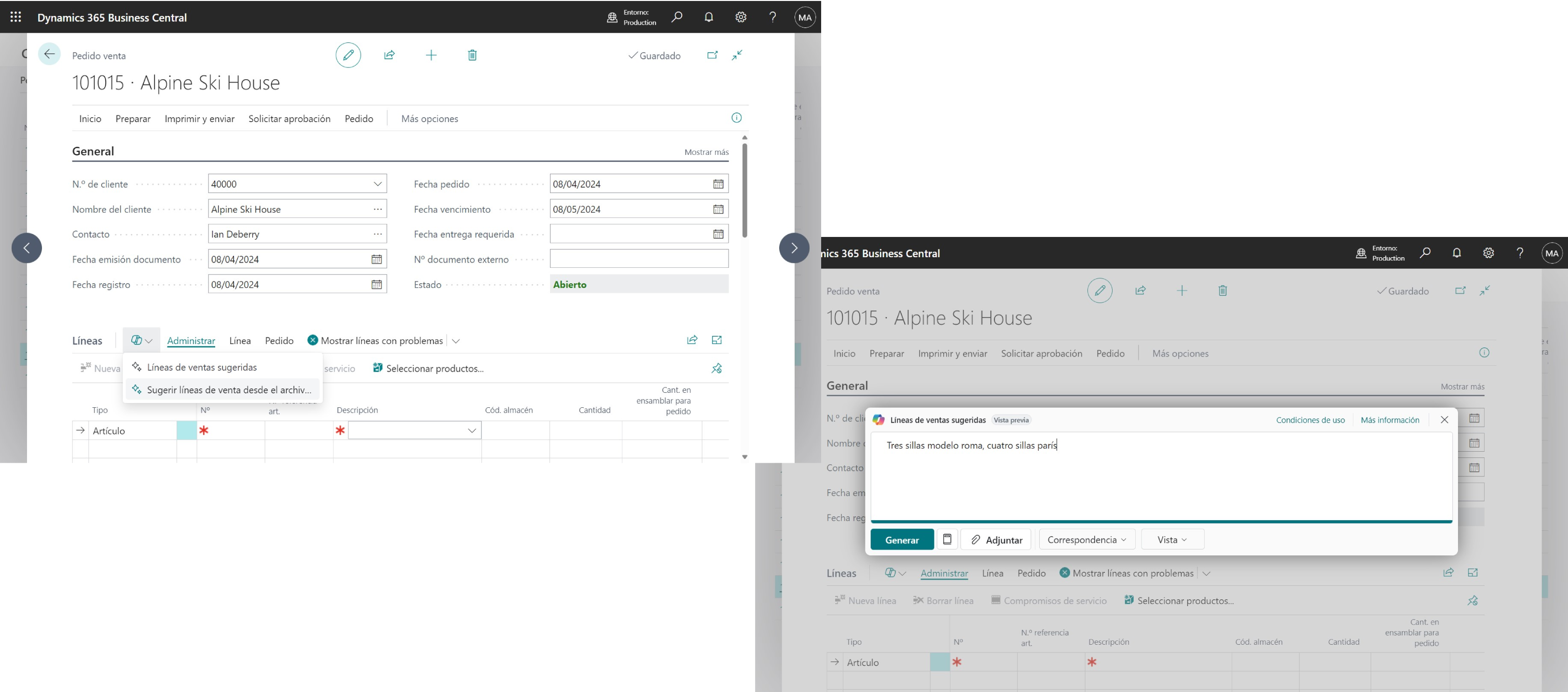Open Imprimir y enviar menu in left window
The height and width of the screenshot is (692, 1568).
(x=200, y=119)
